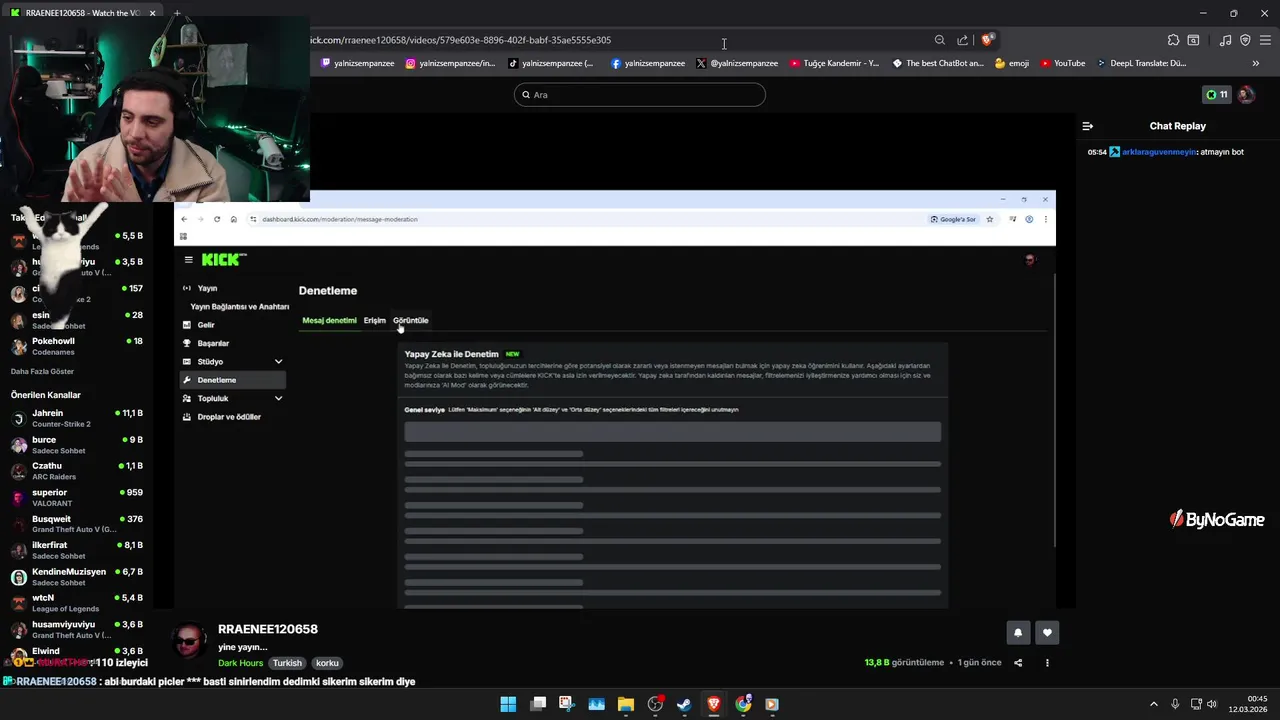
Task: Open KendineMuzisyen recommended channel
Action: [x=77, y=577]
